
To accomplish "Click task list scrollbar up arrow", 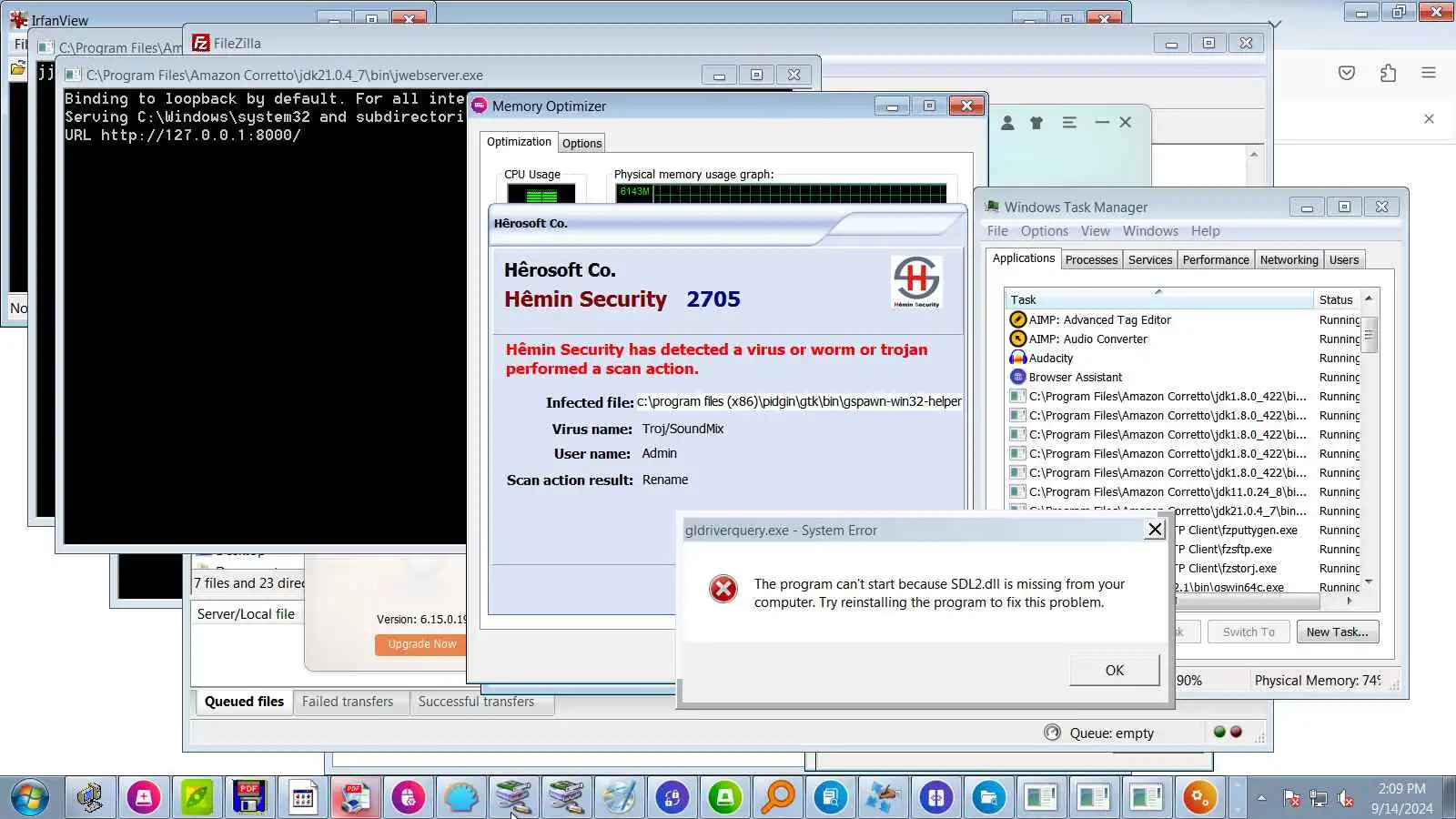I will click(1368, 298).
